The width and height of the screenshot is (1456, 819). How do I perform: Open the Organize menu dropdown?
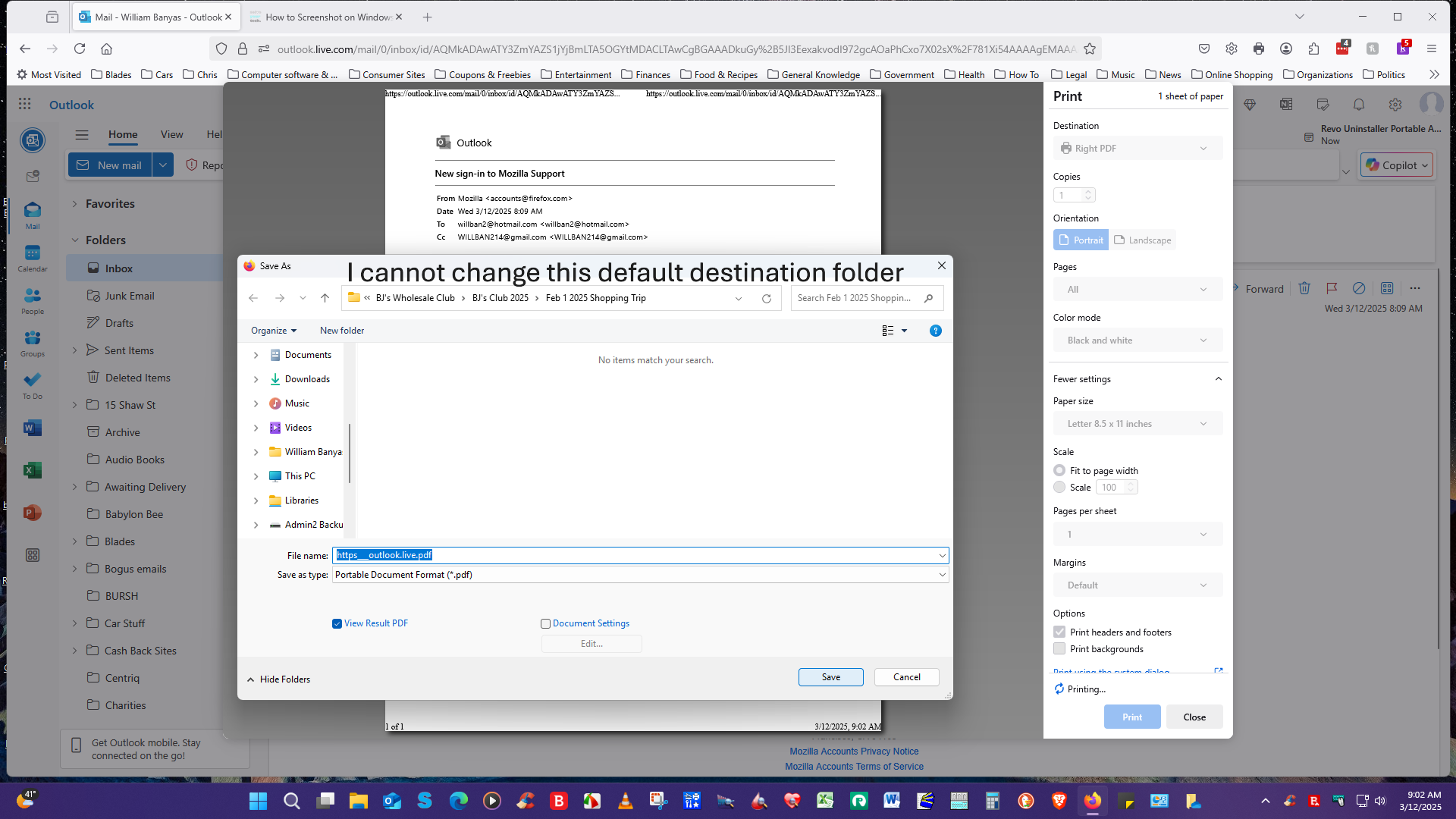[x=274, y=331]
